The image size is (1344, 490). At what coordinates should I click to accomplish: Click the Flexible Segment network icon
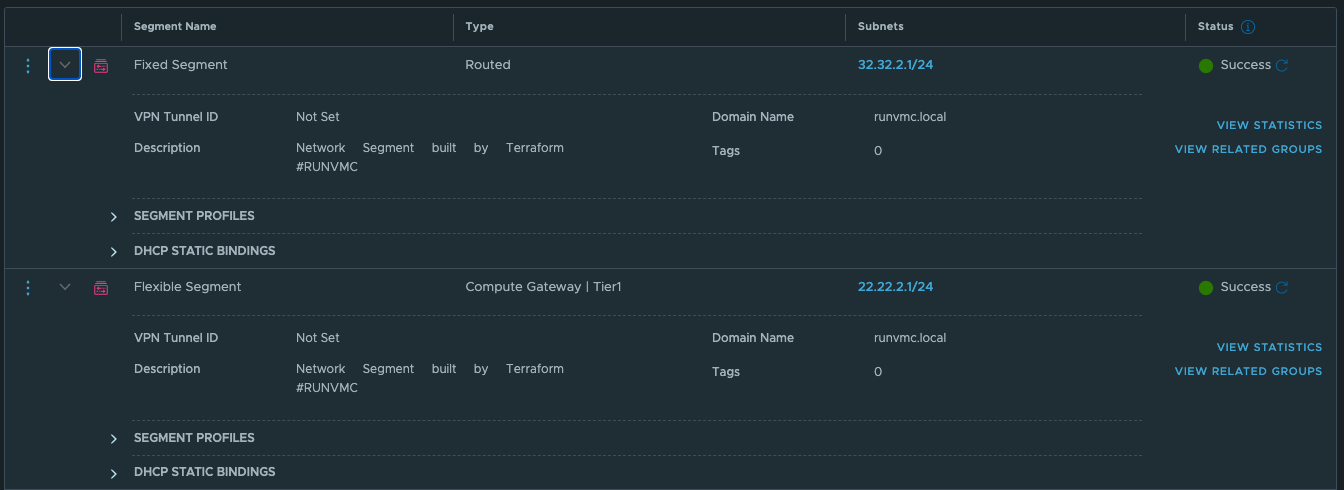coord(101,288)
